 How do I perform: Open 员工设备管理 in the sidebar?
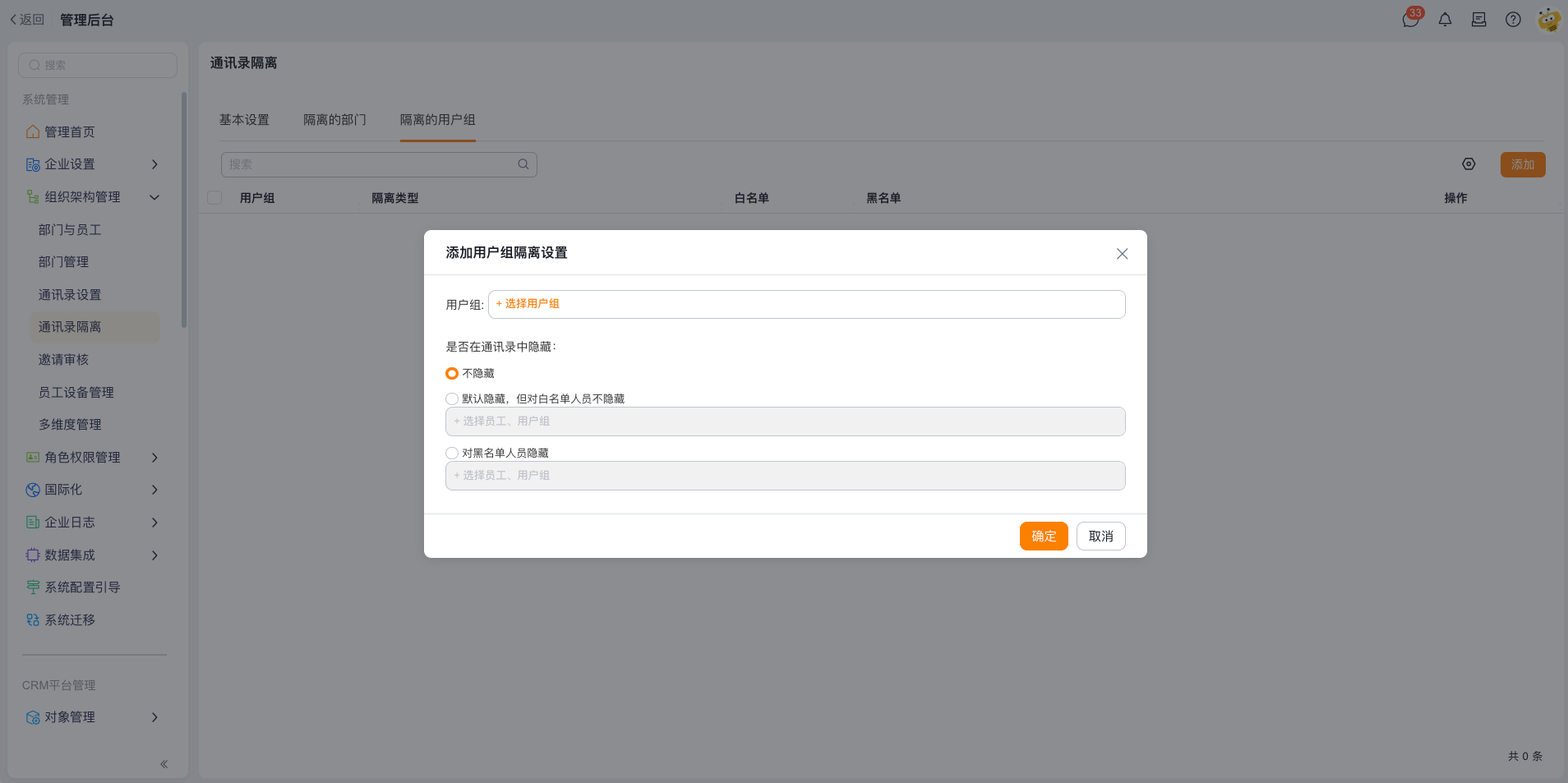coord(76,392)
